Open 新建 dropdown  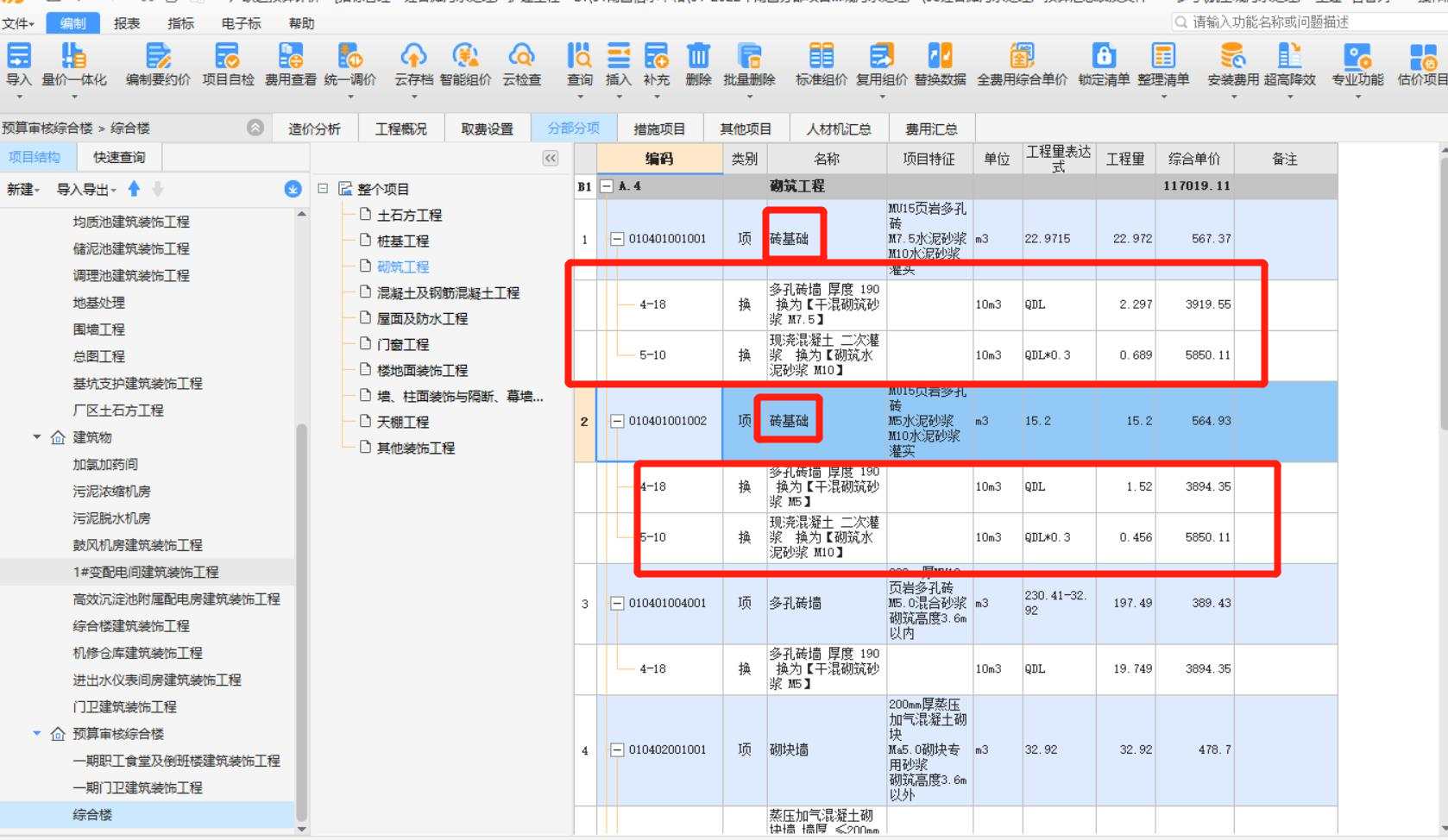[23, 189]
